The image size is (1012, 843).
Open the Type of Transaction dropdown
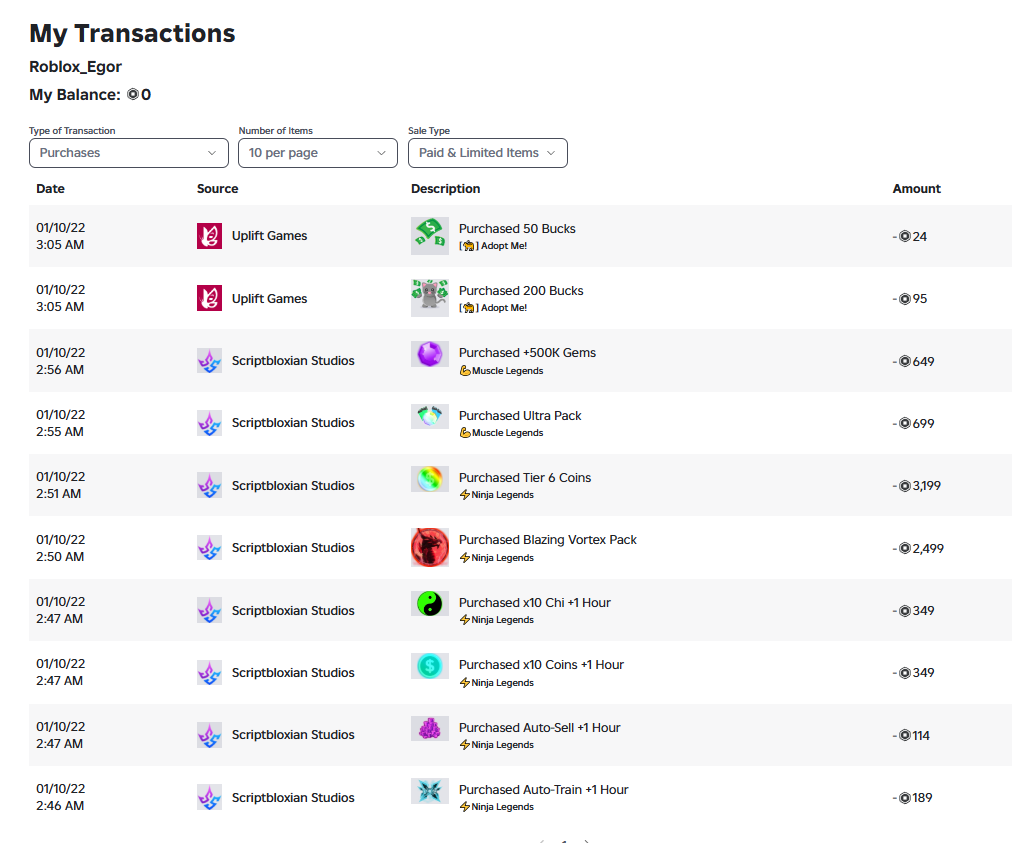pos(128,153)
